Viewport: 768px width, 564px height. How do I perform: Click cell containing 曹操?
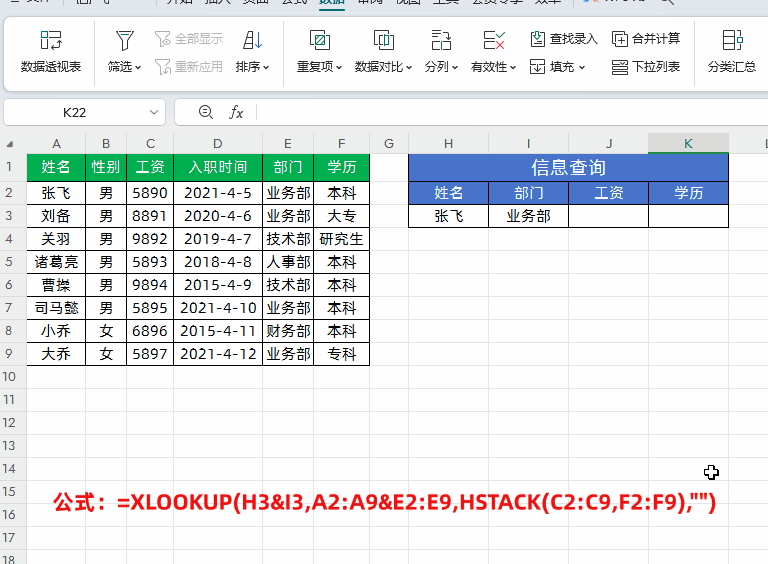(56, 285)
